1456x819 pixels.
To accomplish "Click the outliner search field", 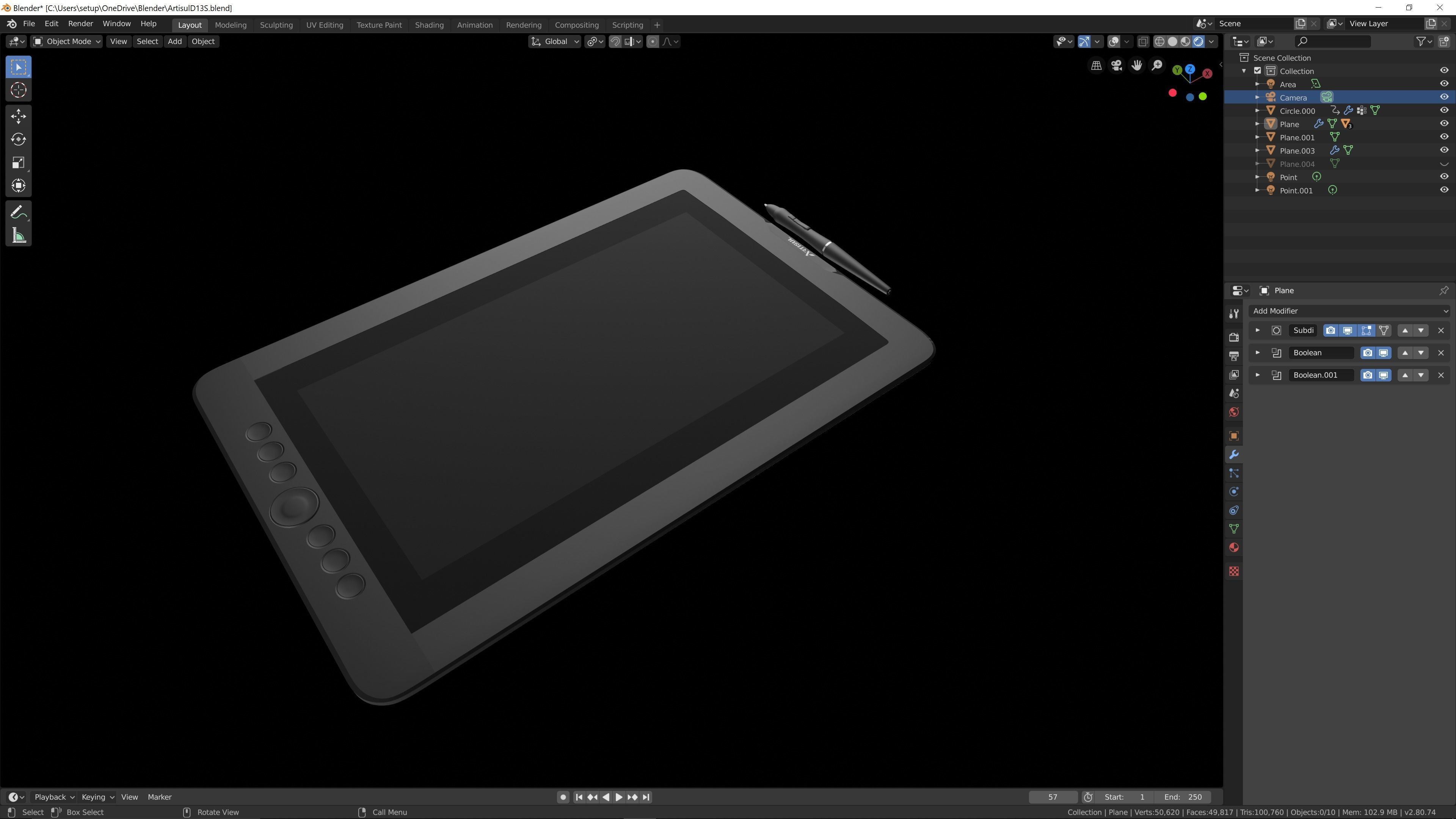I will (x=1332, y=41).
